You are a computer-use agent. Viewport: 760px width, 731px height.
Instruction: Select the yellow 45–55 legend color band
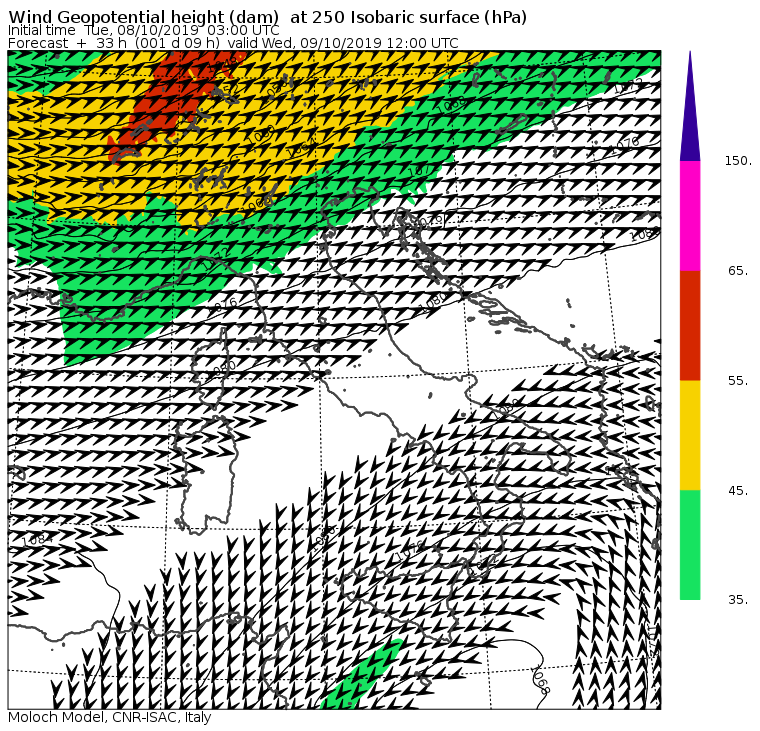point(690,435)
